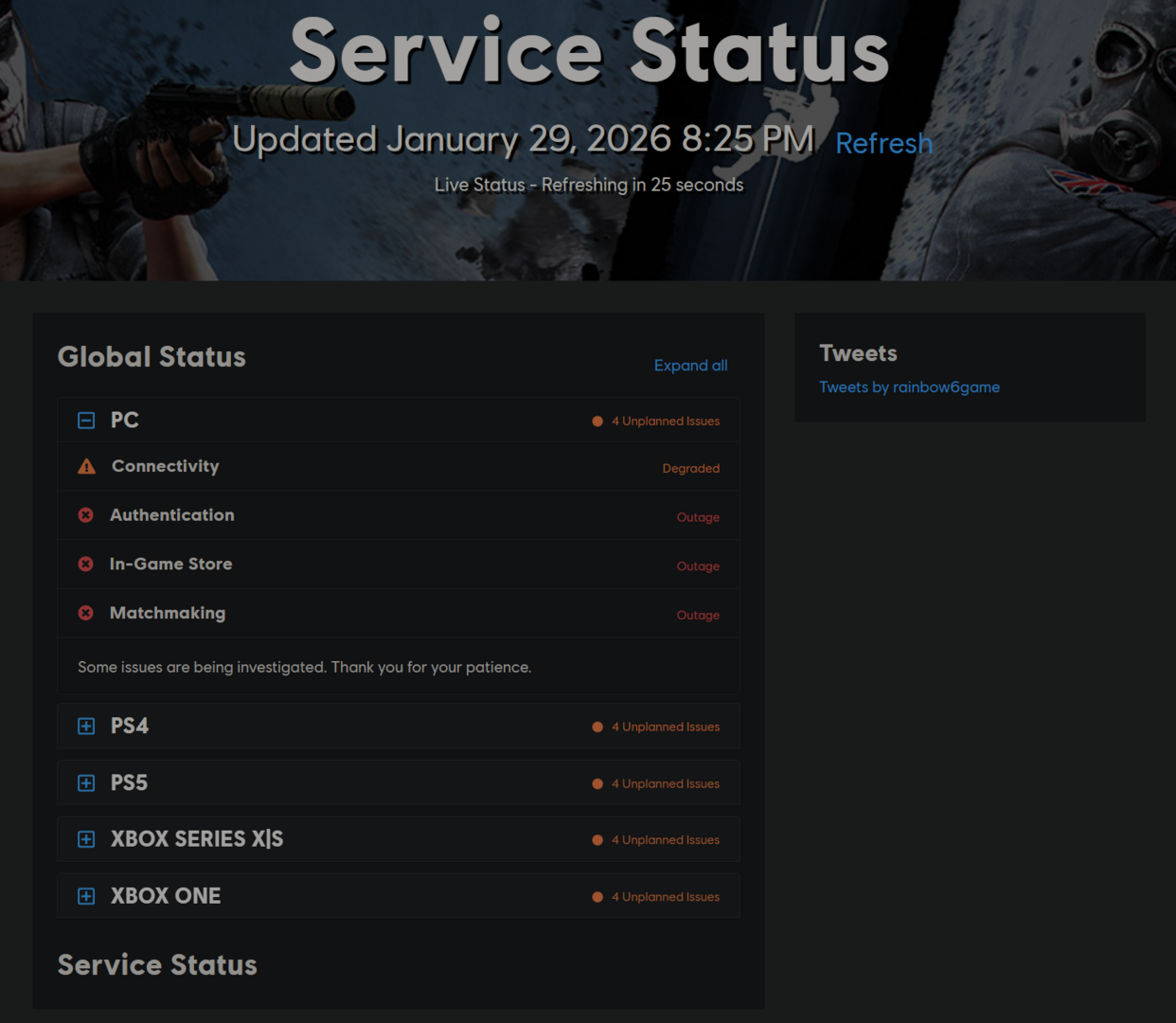Click the bottom Service Status section heading
The image size is (1176, 1023).
coord(157,965)
